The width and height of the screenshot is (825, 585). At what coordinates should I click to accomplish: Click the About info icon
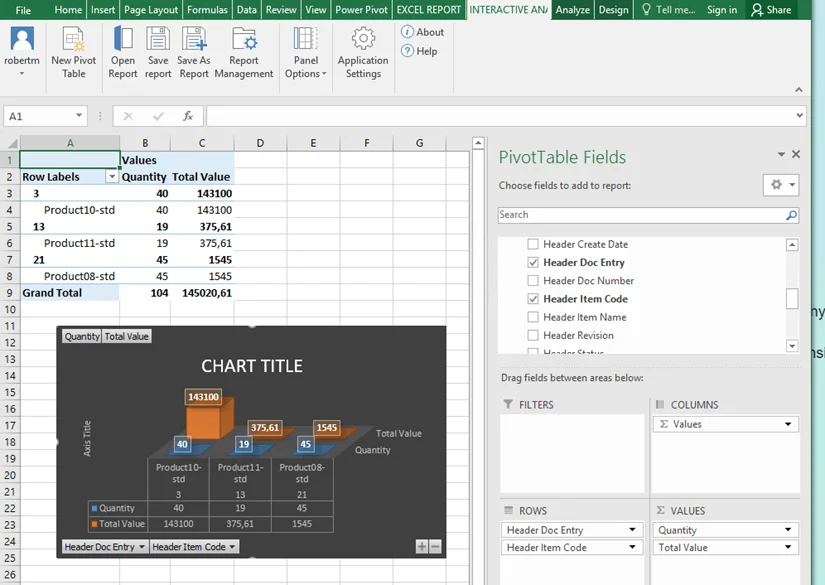click(x=408, y=32)
